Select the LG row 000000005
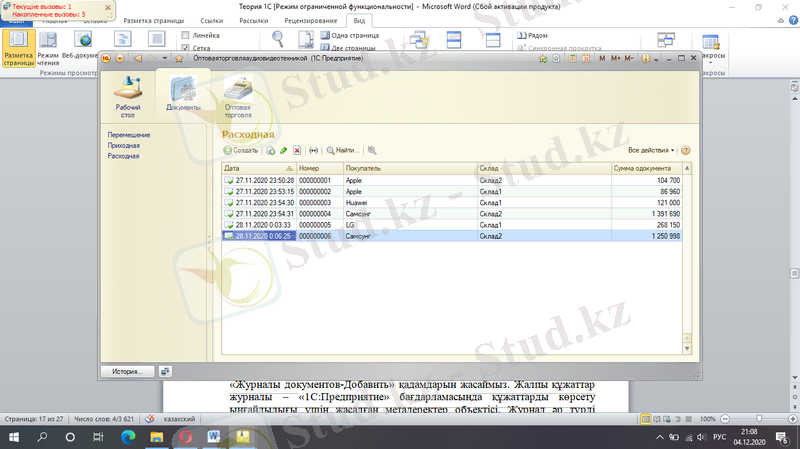The image size is (800, 449). tap(452, 225)
